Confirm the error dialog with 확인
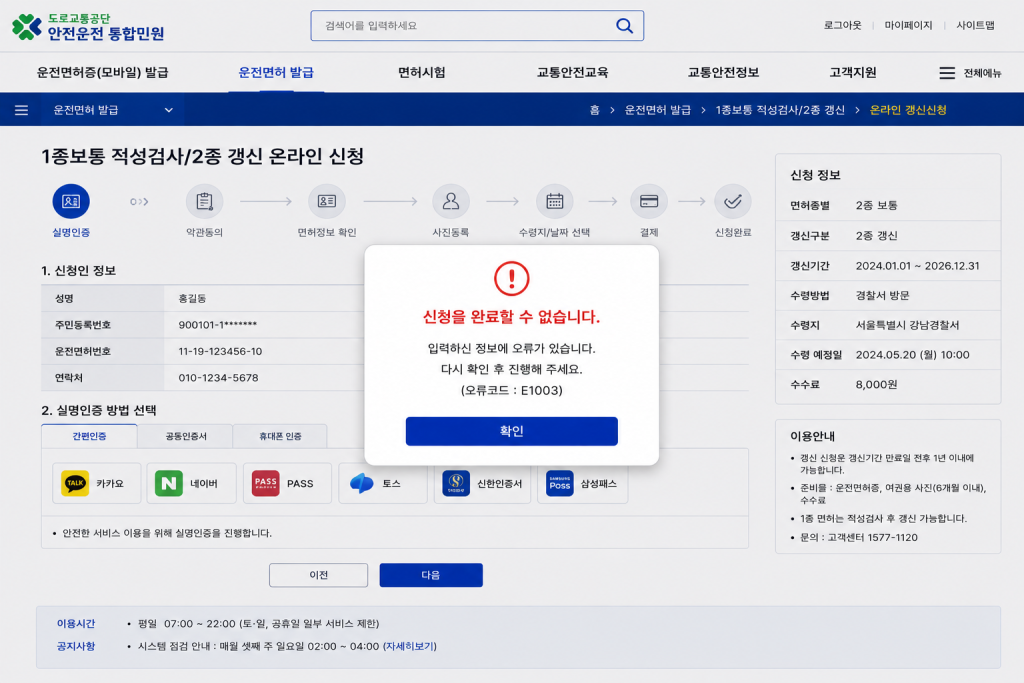 (511, 431)
